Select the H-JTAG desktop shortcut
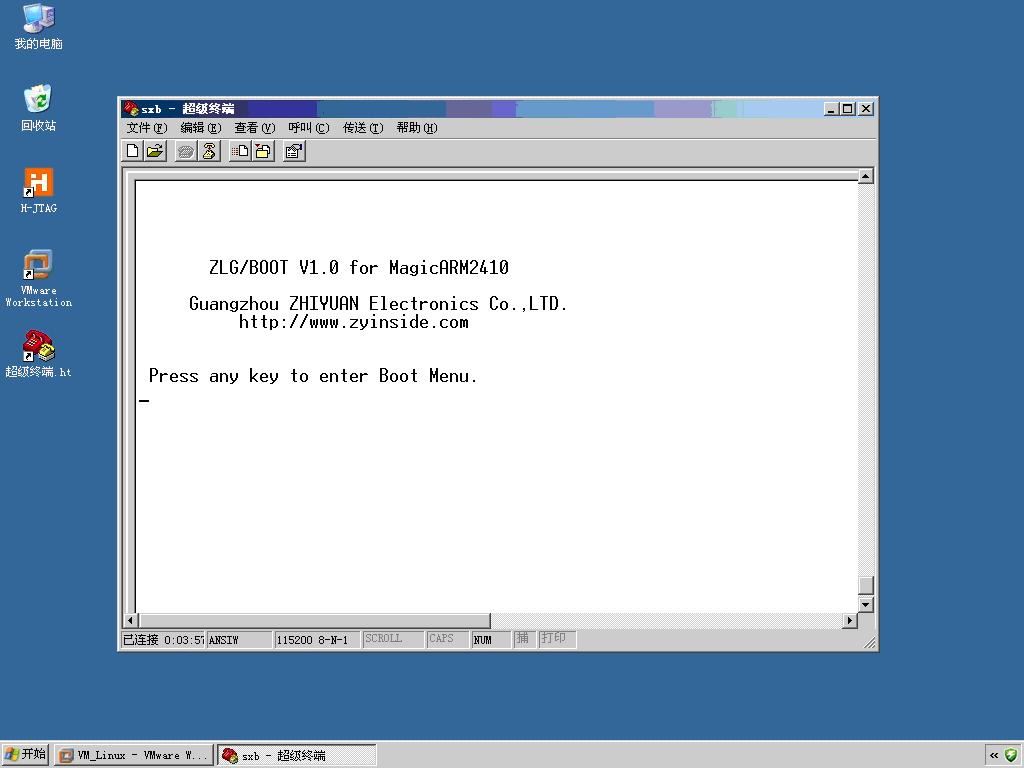This screenshot has width=1024, height=768. [x=39, y=191]
